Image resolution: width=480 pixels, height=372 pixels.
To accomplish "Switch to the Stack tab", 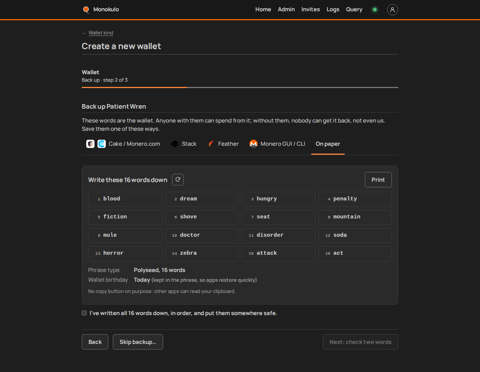I will [183, 144].
